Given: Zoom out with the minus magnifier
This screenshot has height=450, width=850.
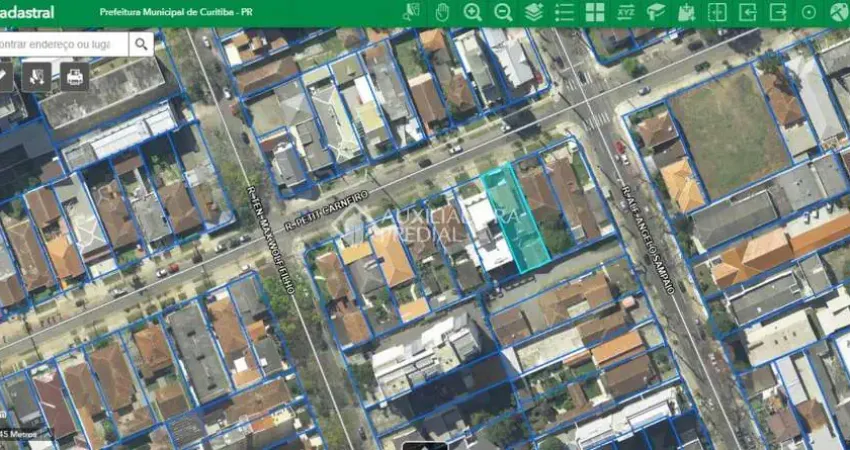Looking at the screenshot, I should pos(503,13).
